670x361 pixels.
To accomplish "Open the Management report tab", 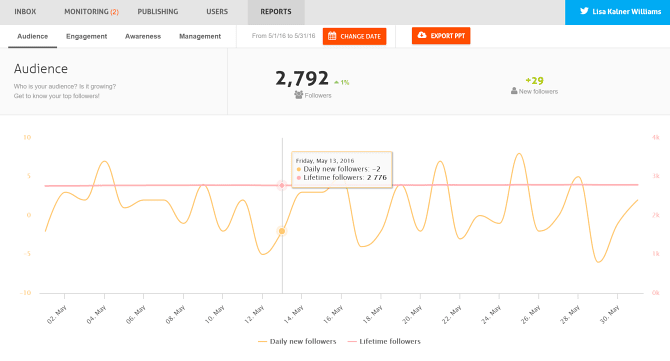I will point(200,36).
